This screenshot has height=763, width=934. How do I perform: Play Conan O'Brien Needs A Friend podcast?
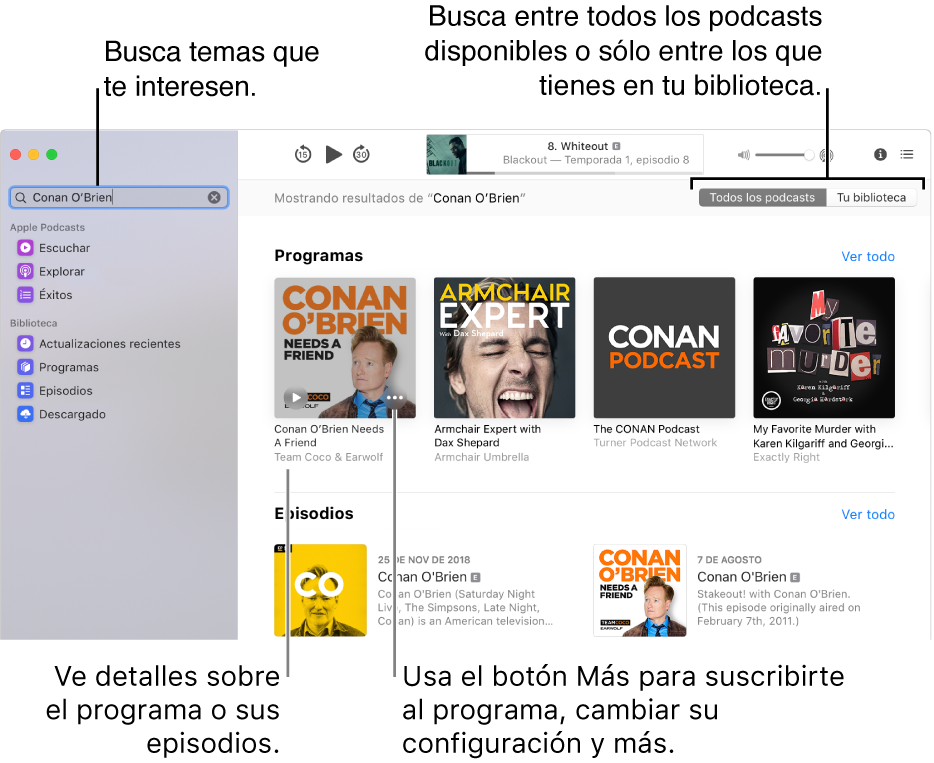click(295, 397)
